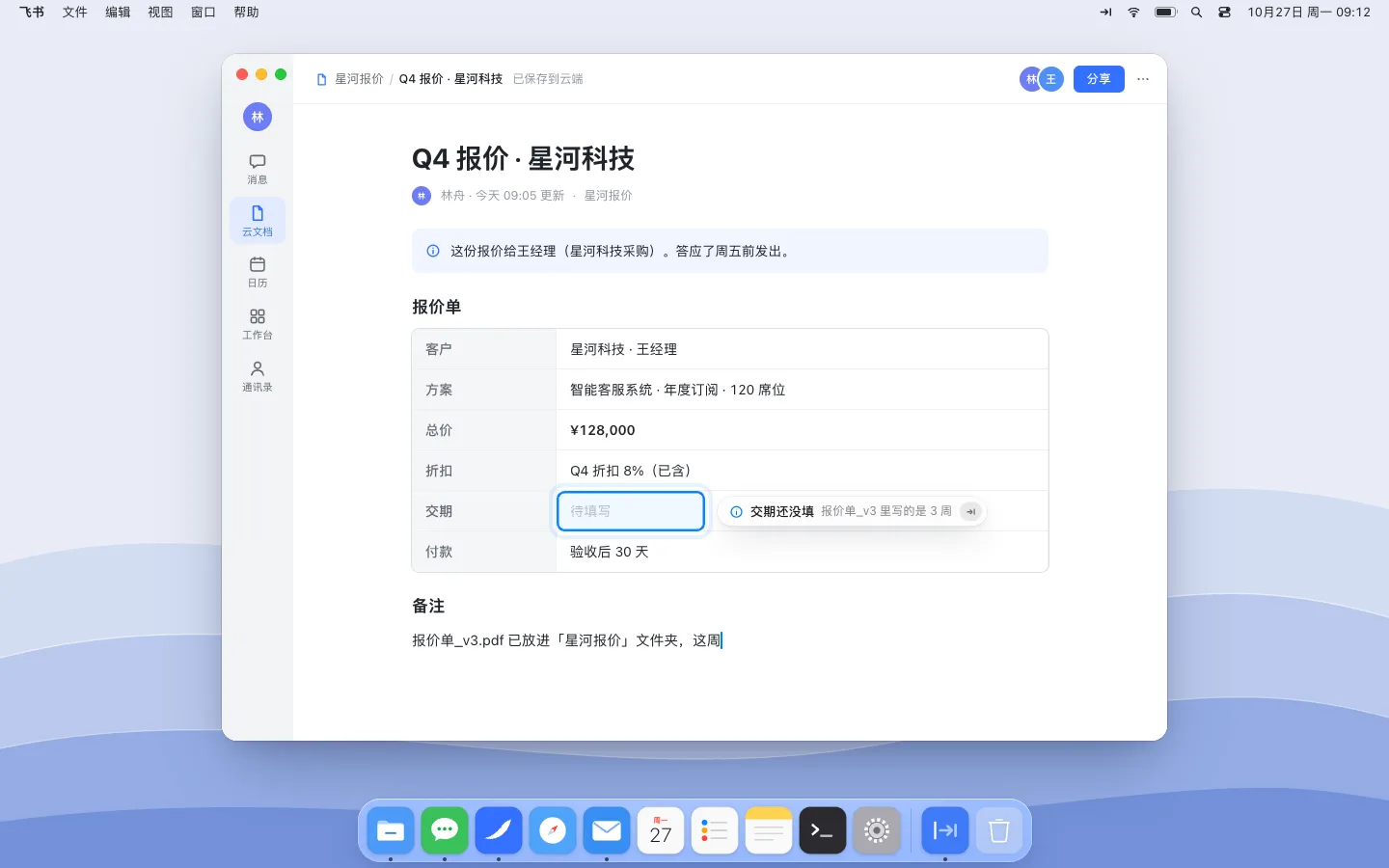This screenshot has width=1389, height=868.
Task: Open the Reminders app in dock
Action: tap(715, 830)
